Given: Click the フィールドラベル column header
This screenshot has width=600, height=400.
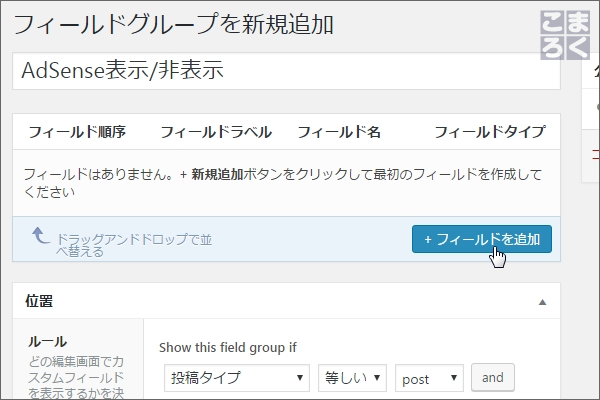Looking at the screenshot, I should (x=216, y=132).
